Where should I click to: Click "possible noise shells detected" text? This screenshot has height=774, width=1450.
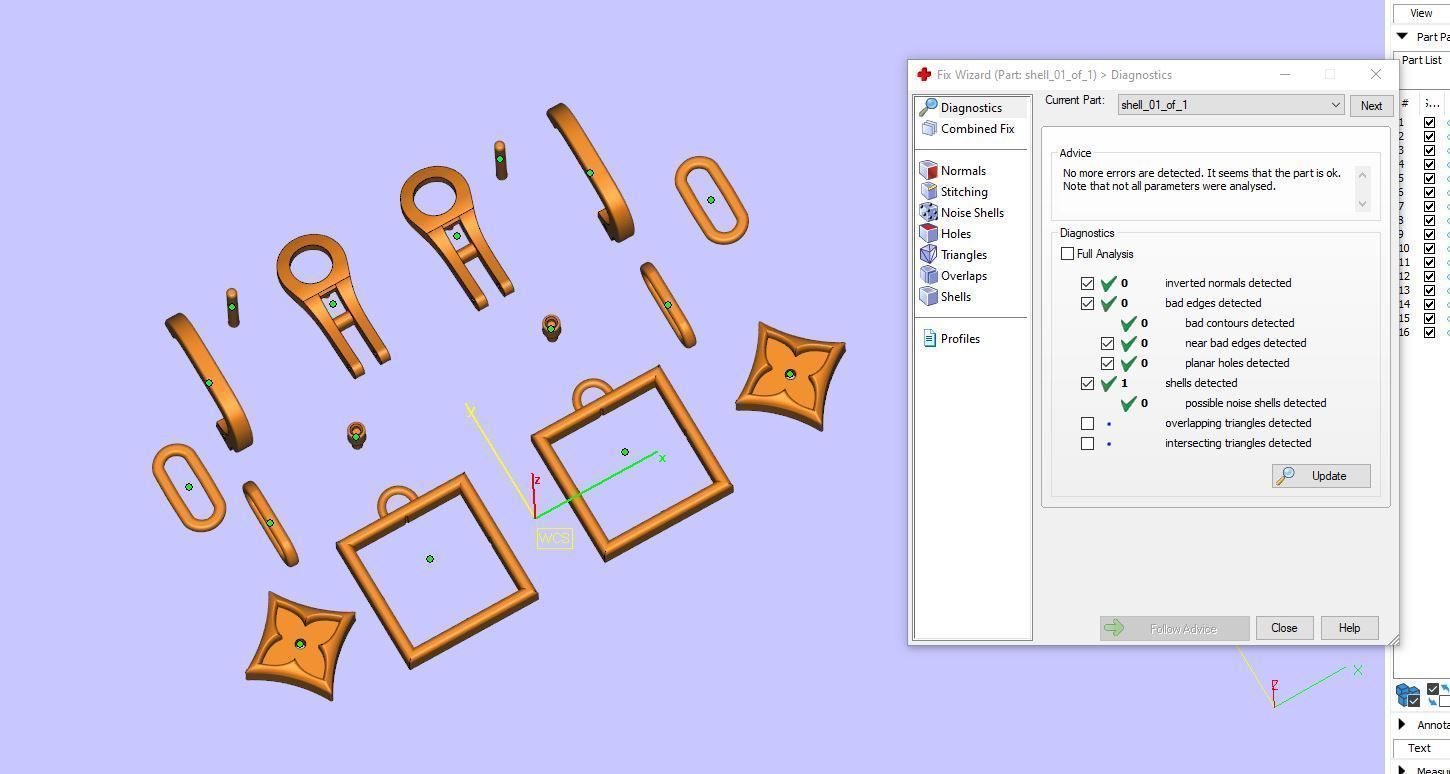point(1255,404)
